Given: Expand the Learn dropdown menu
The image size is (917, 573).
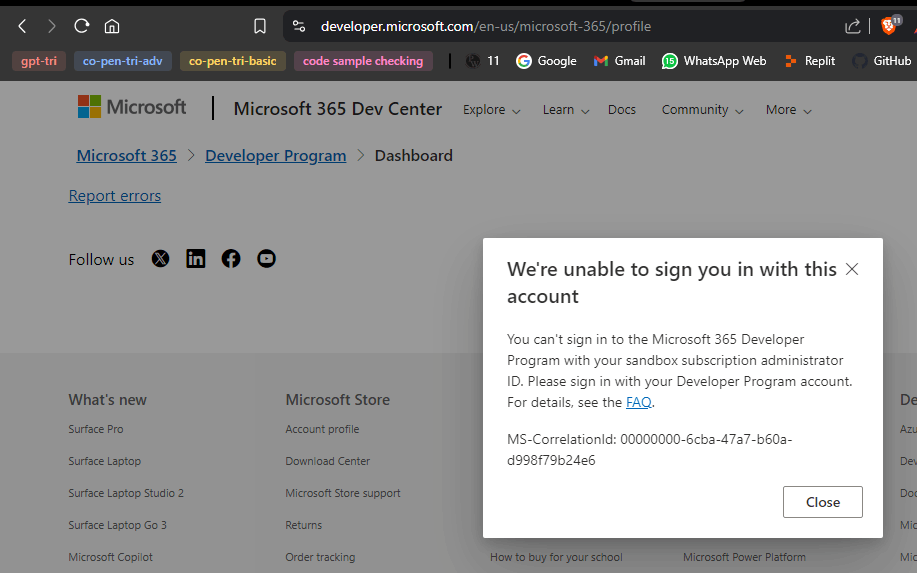Looking at the screenshot, I should pos(566,110).
